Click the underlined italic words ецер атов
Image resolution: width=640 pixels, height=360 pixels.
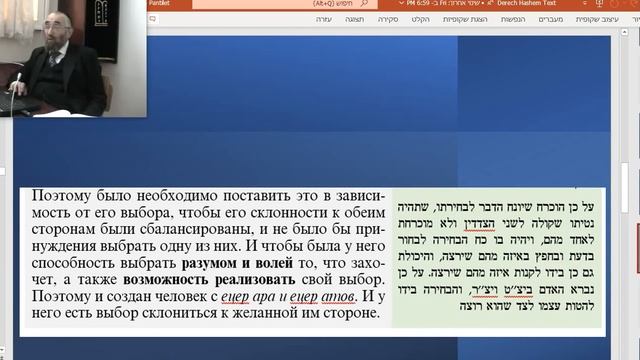322,296
